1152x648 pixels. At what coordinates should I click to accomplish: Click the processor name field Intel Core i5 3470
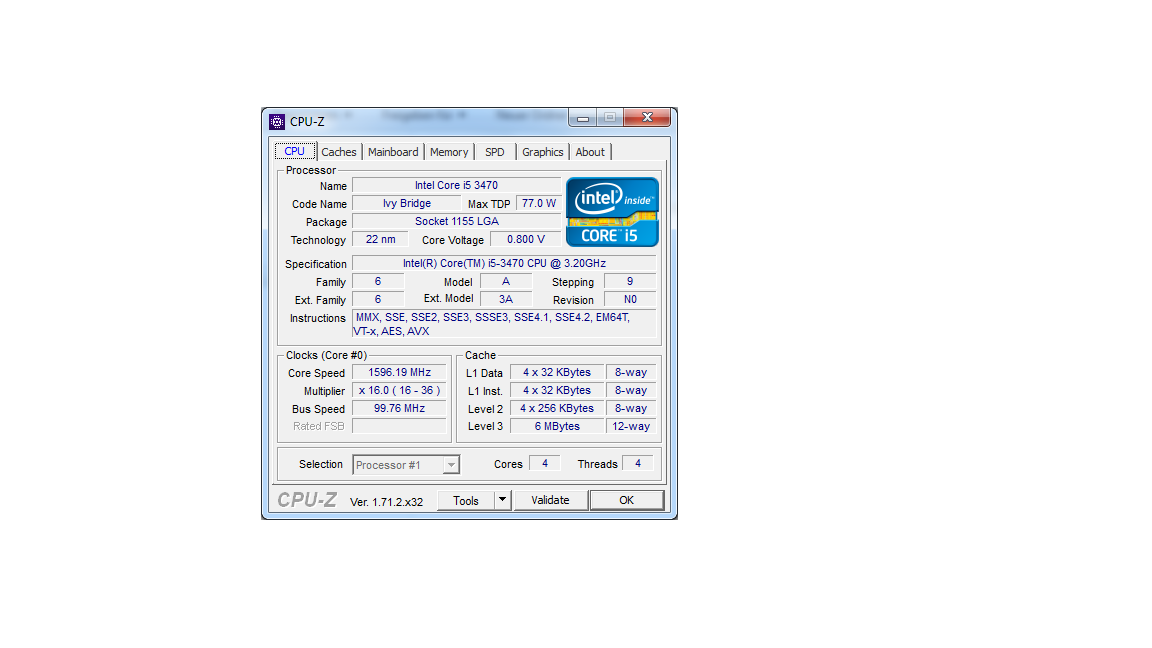[456, 185]
